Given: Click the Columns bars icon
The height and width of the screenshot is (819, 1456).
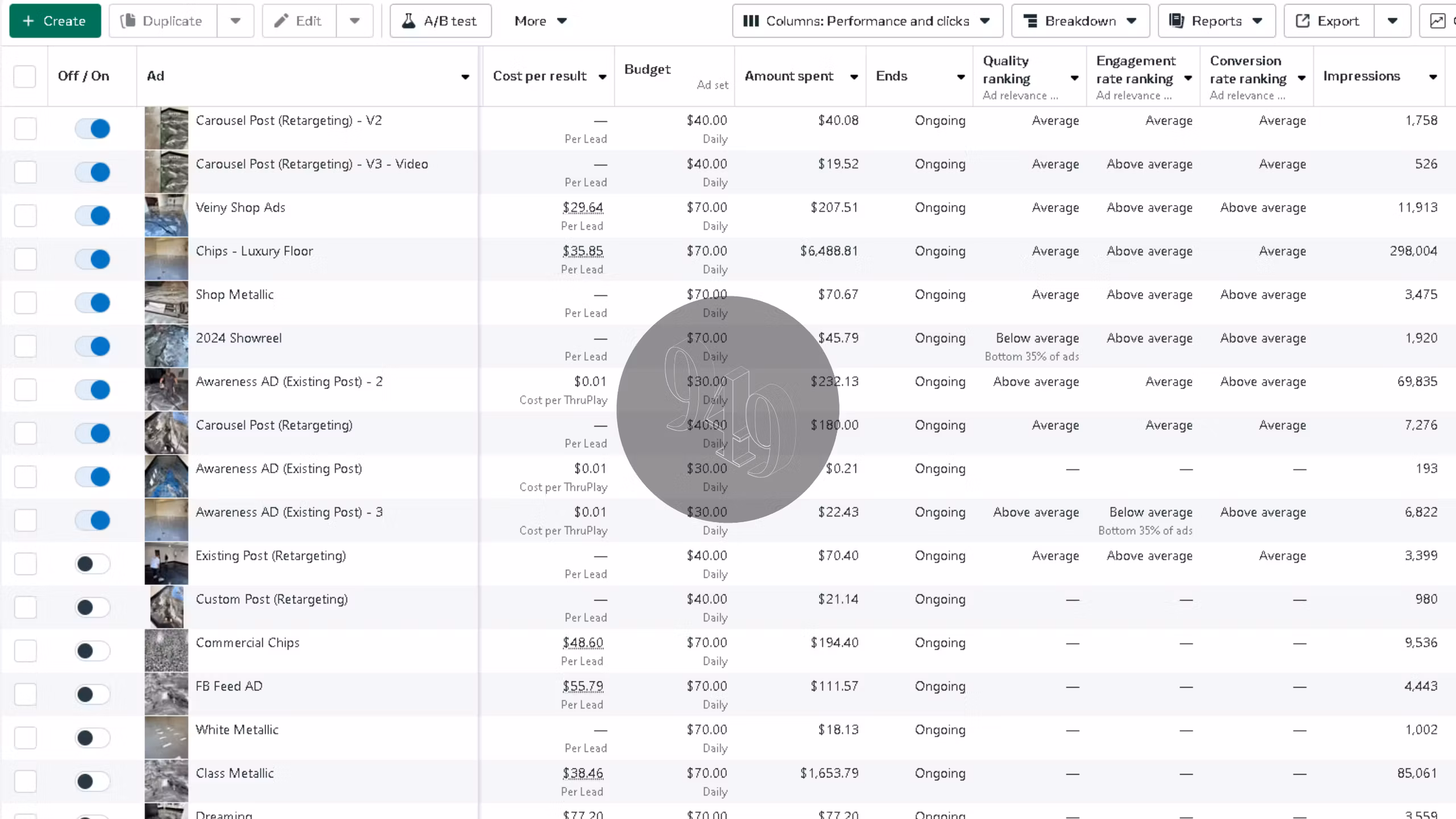Looking at the screenshot, I should [751, 21].
